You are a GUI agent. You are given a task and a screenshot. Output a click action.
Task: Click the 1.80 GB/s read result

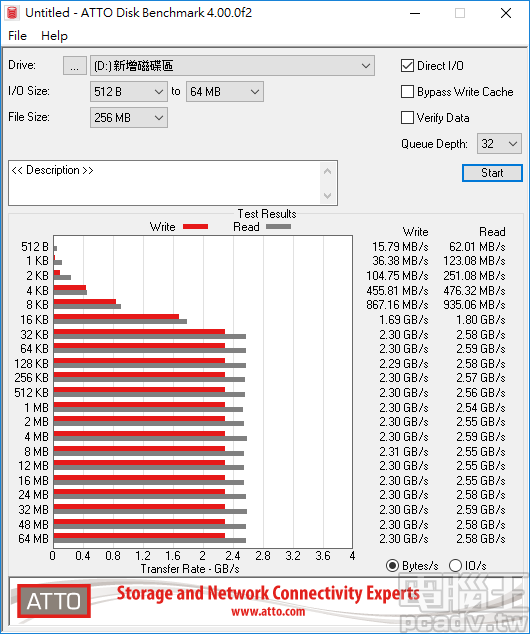[481, 320]
